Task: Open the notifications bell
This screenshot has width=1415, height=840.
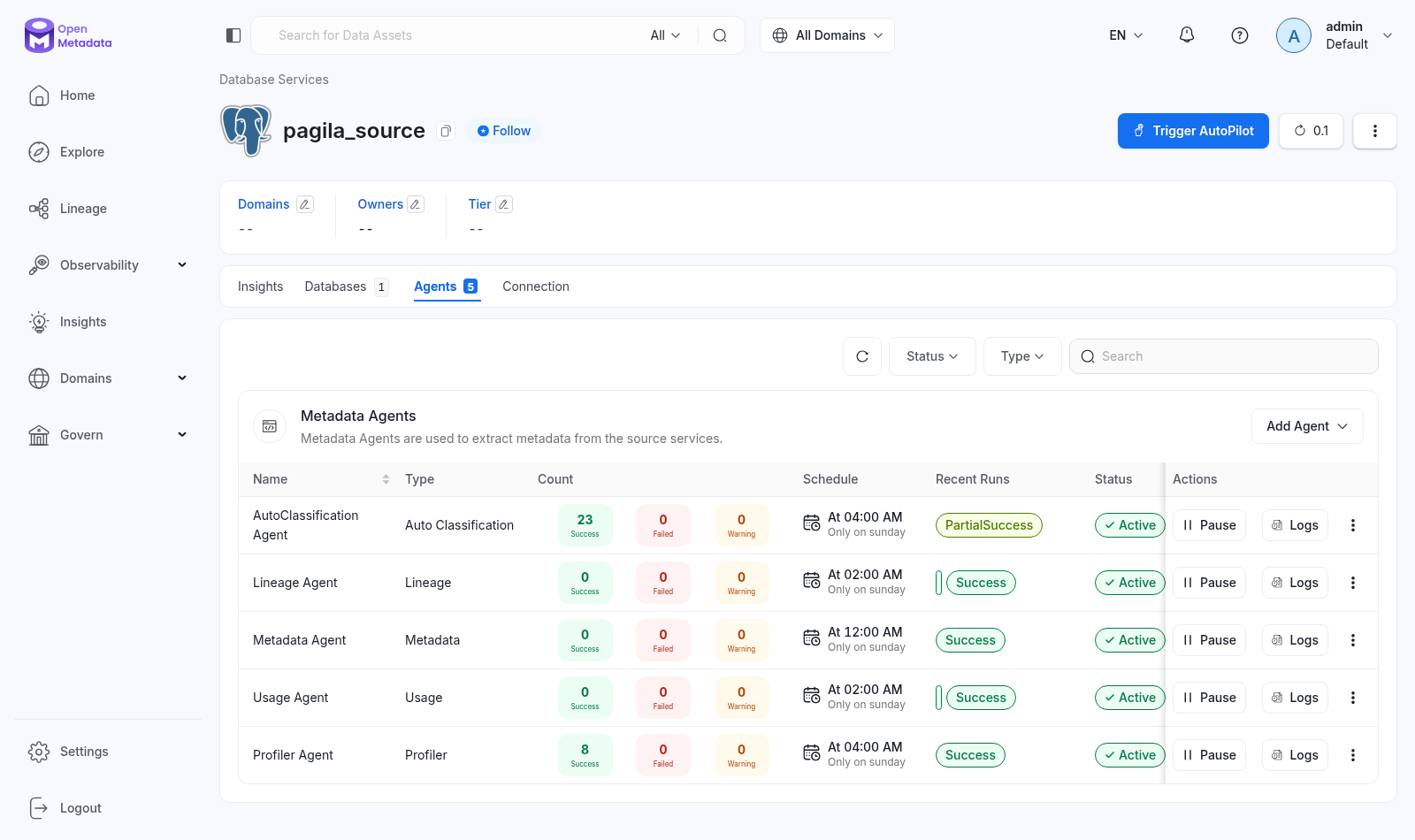Action: (1187, 35)
